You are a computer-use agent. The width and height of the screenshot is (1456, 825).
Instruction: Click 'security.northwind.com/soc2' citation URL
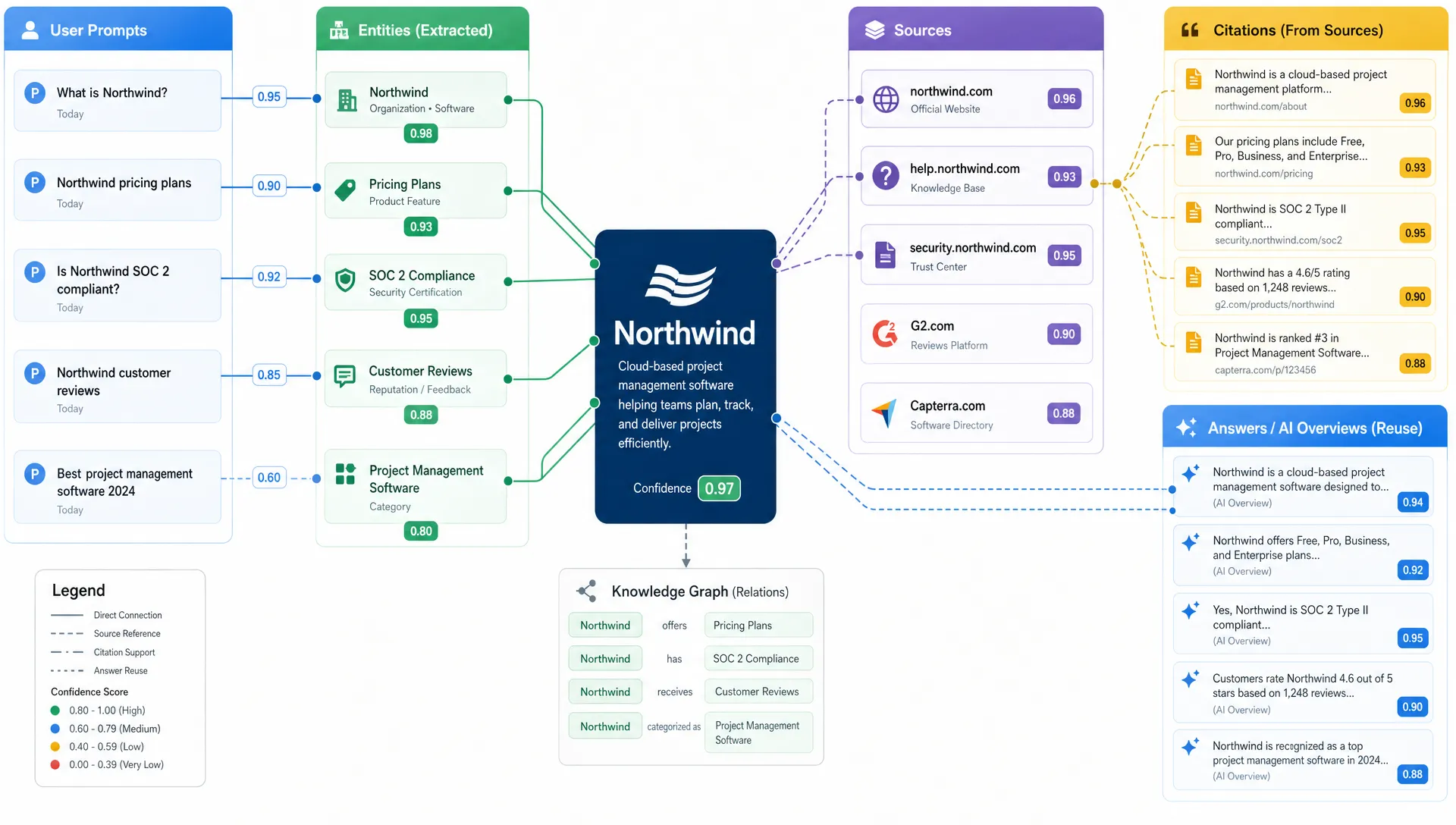click(x=1278, y=240)
